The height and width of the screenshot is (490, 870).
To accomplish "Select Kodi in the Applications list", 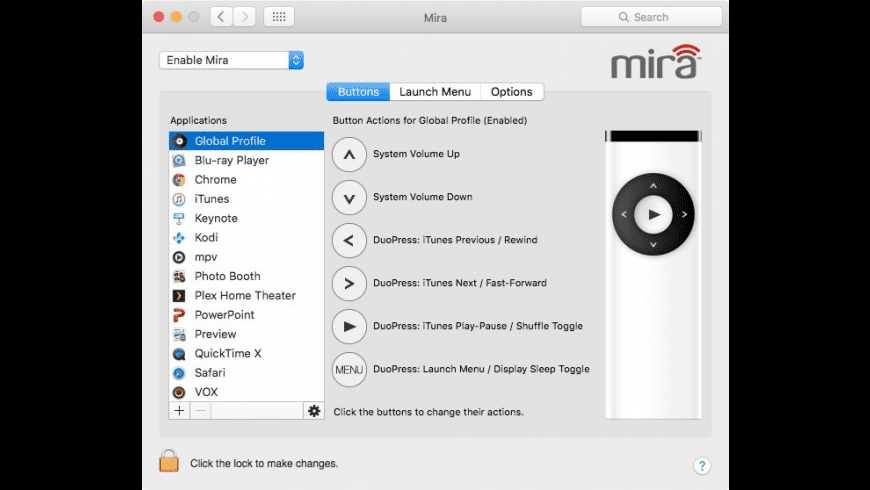I will click(x=206, y=238).
